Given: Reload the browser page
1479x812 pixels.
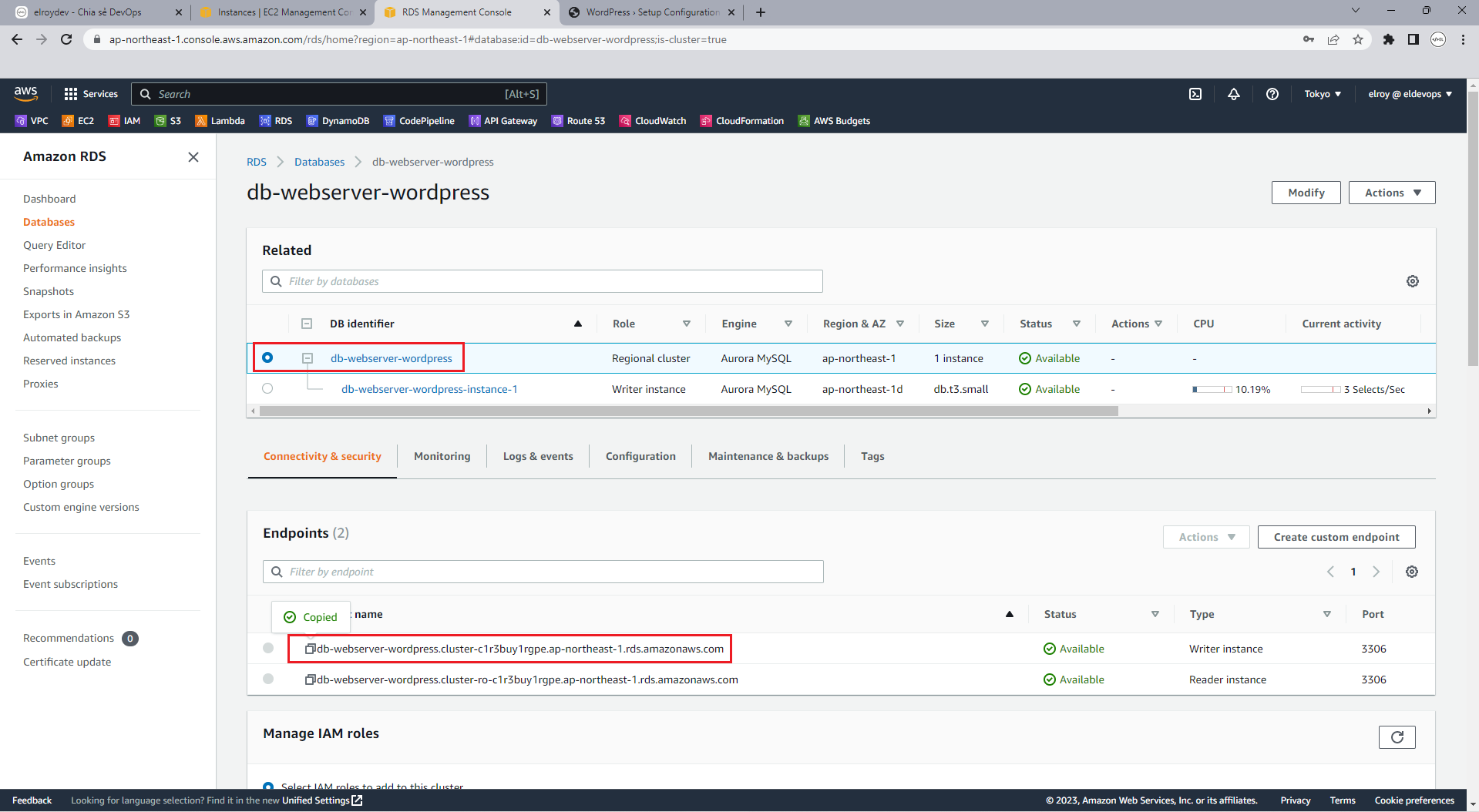Looking at the screenshot, I should click(x=66, y=39).
